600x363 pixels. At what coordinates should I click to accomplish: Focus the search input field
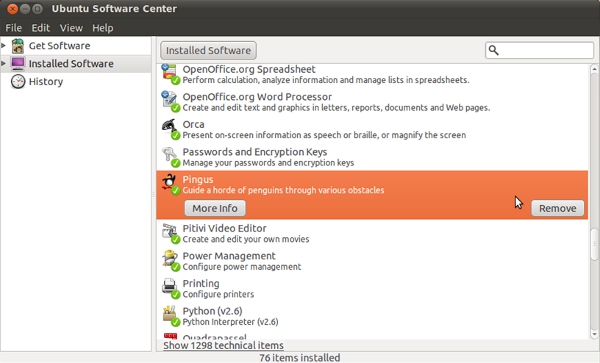point(540,50)
